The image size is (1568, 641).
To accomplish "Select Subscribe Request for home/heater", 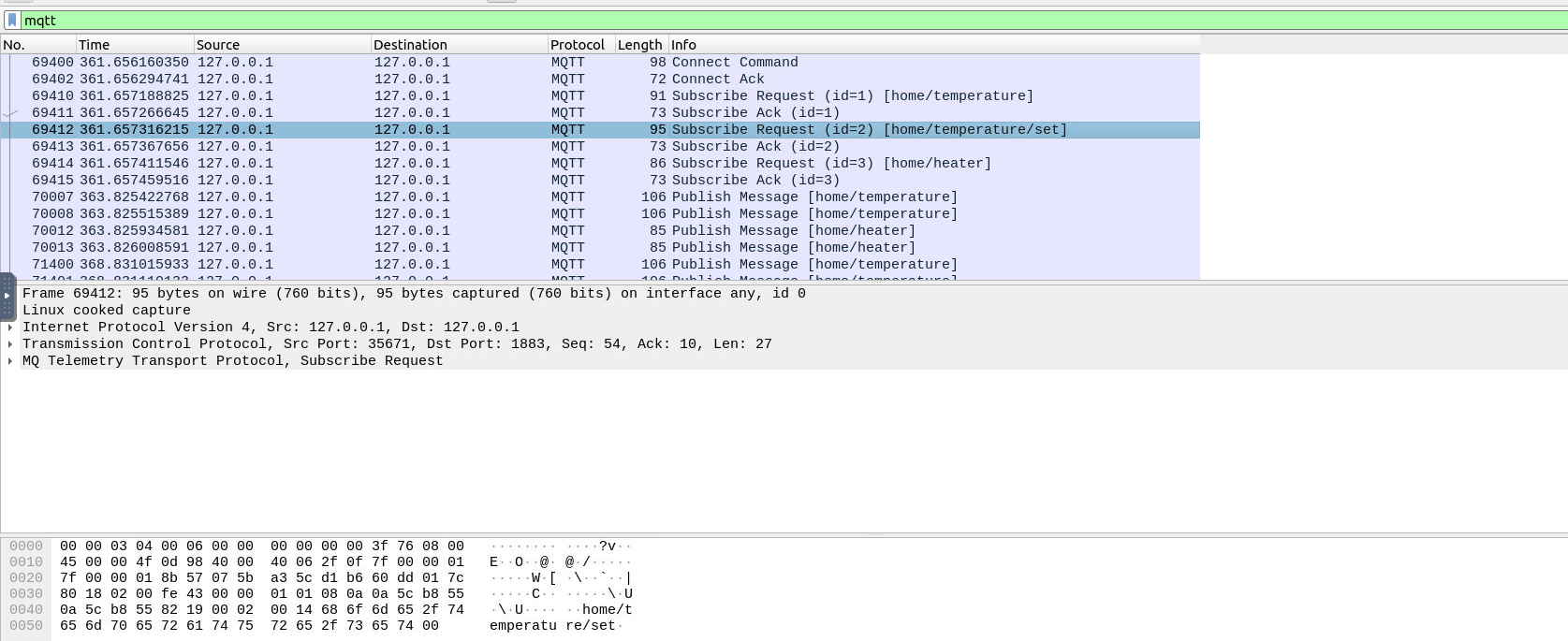I will [599, 164].
